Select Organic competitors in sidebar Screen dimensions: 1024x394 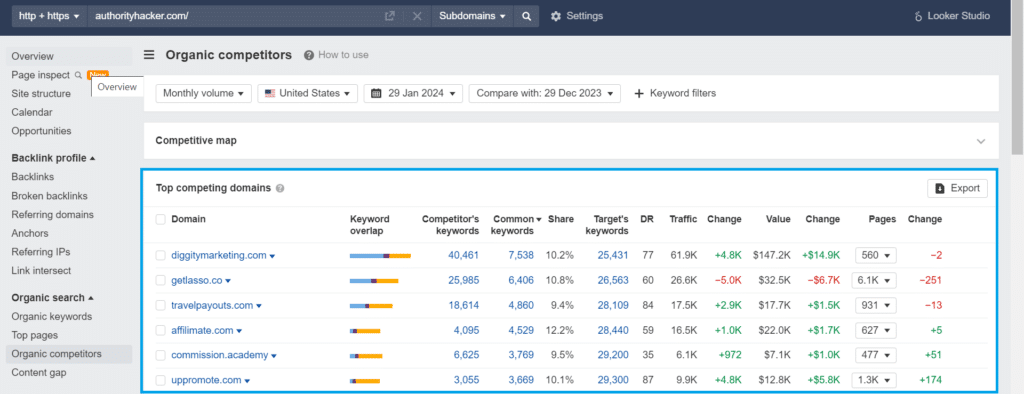(57, 354)
